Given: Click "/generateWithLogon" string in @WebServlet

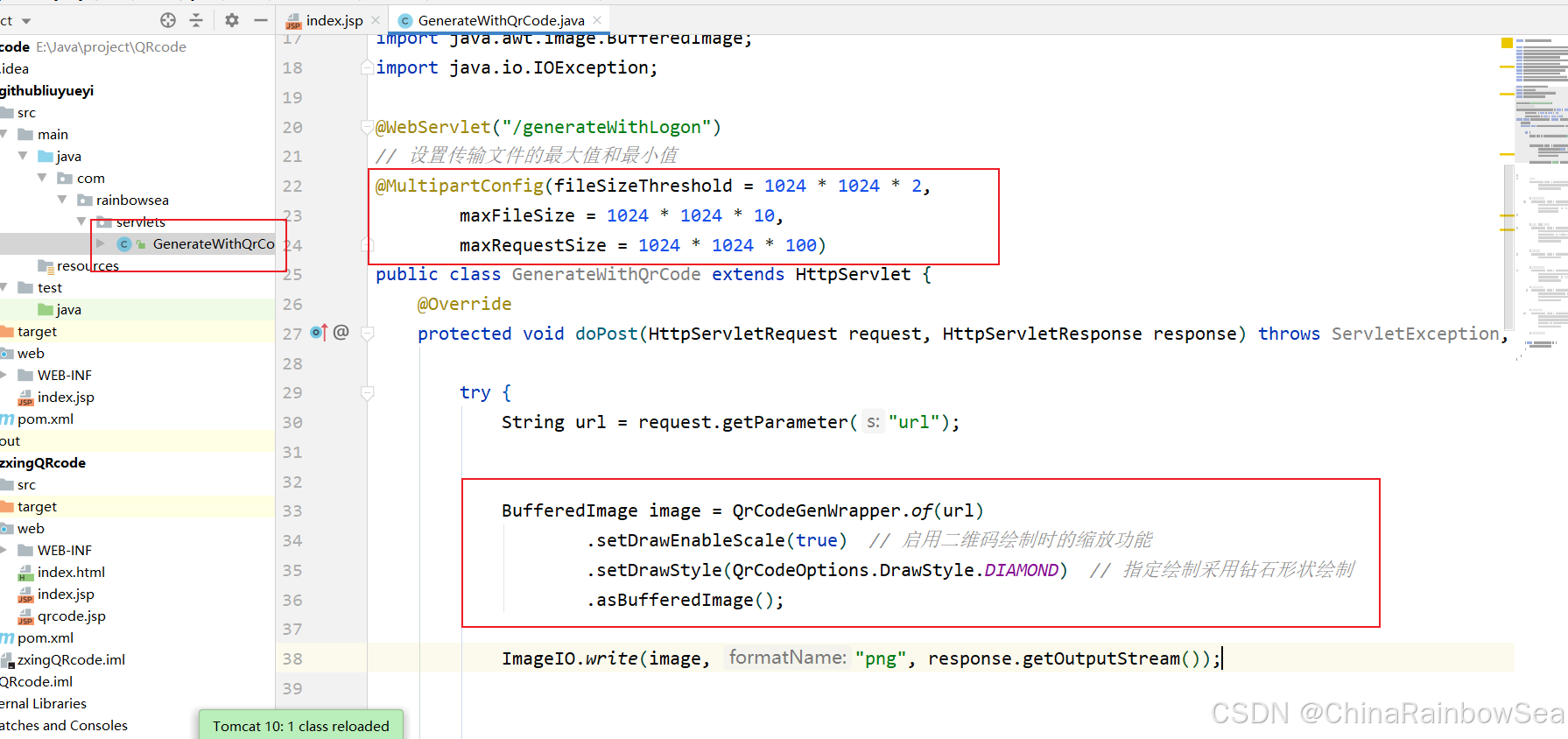Looking at the screenshot, I should pyautogui.click(x=607, y=127).
